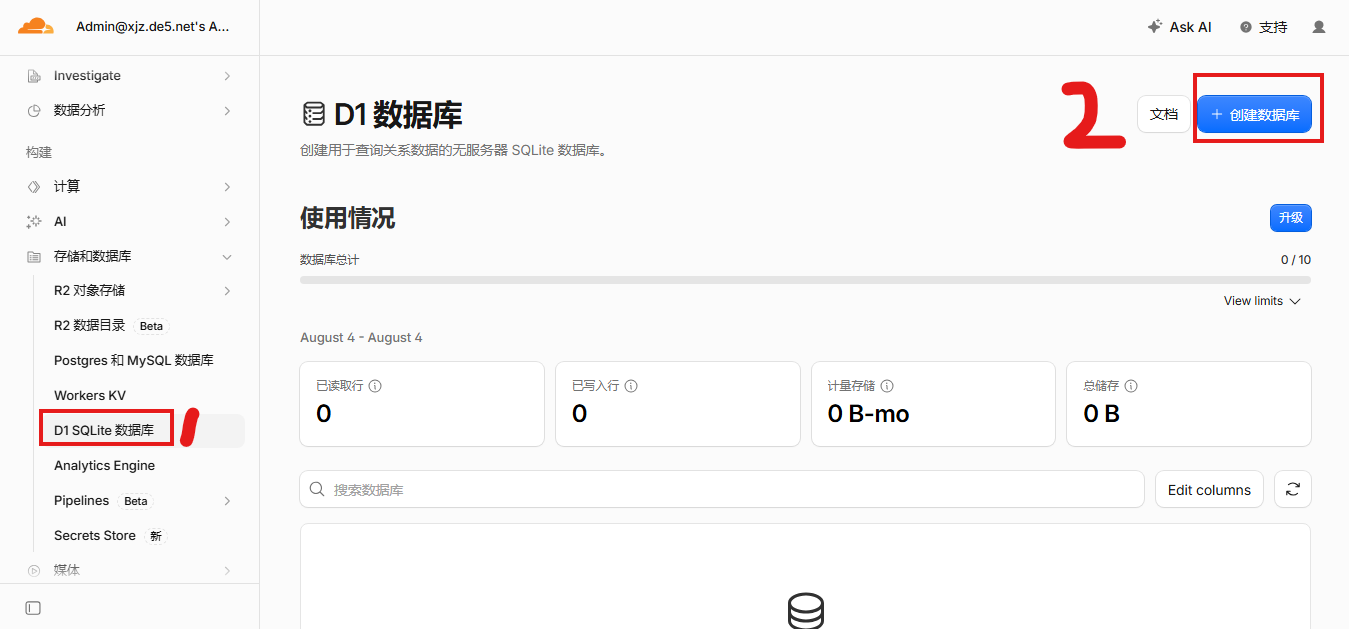
Task: Click info icon next to 已写入行
Action: [632, 385]
